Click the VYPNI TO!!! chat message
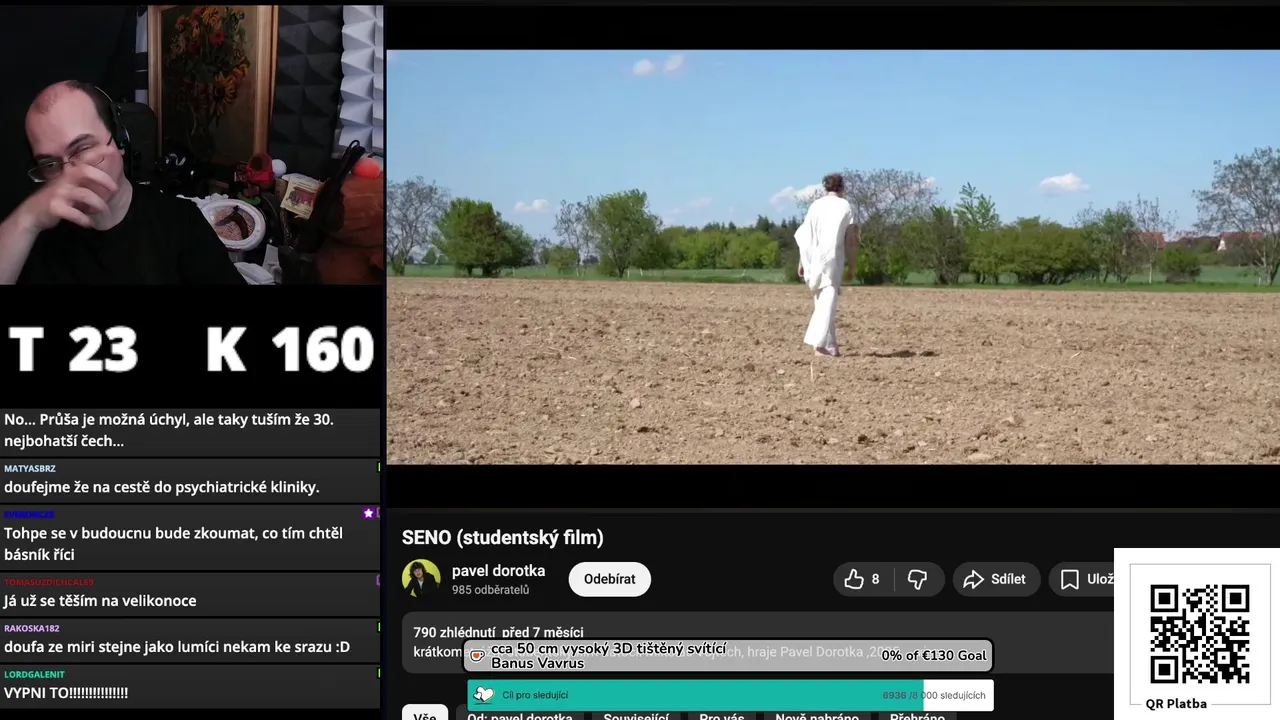This screenshot has height=720, width=1280. [66, 693]
